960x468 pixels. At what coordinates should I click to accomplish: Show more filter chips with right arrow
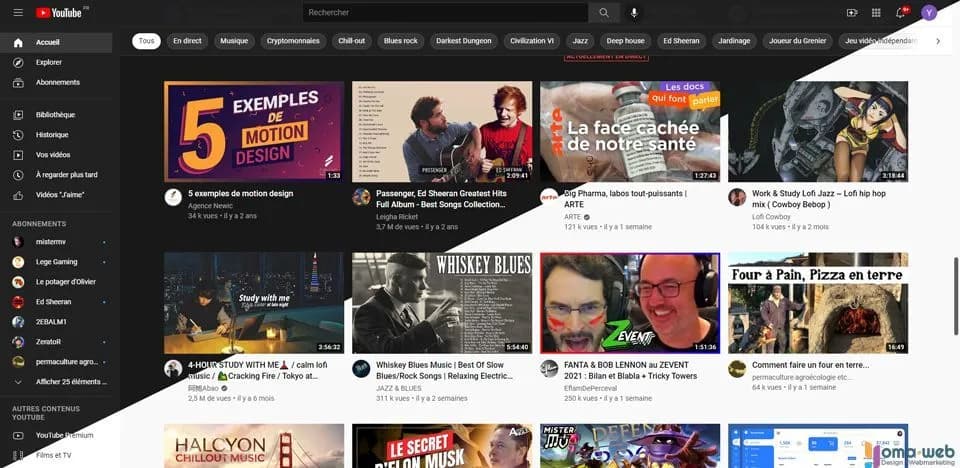[x=937, y=41]
